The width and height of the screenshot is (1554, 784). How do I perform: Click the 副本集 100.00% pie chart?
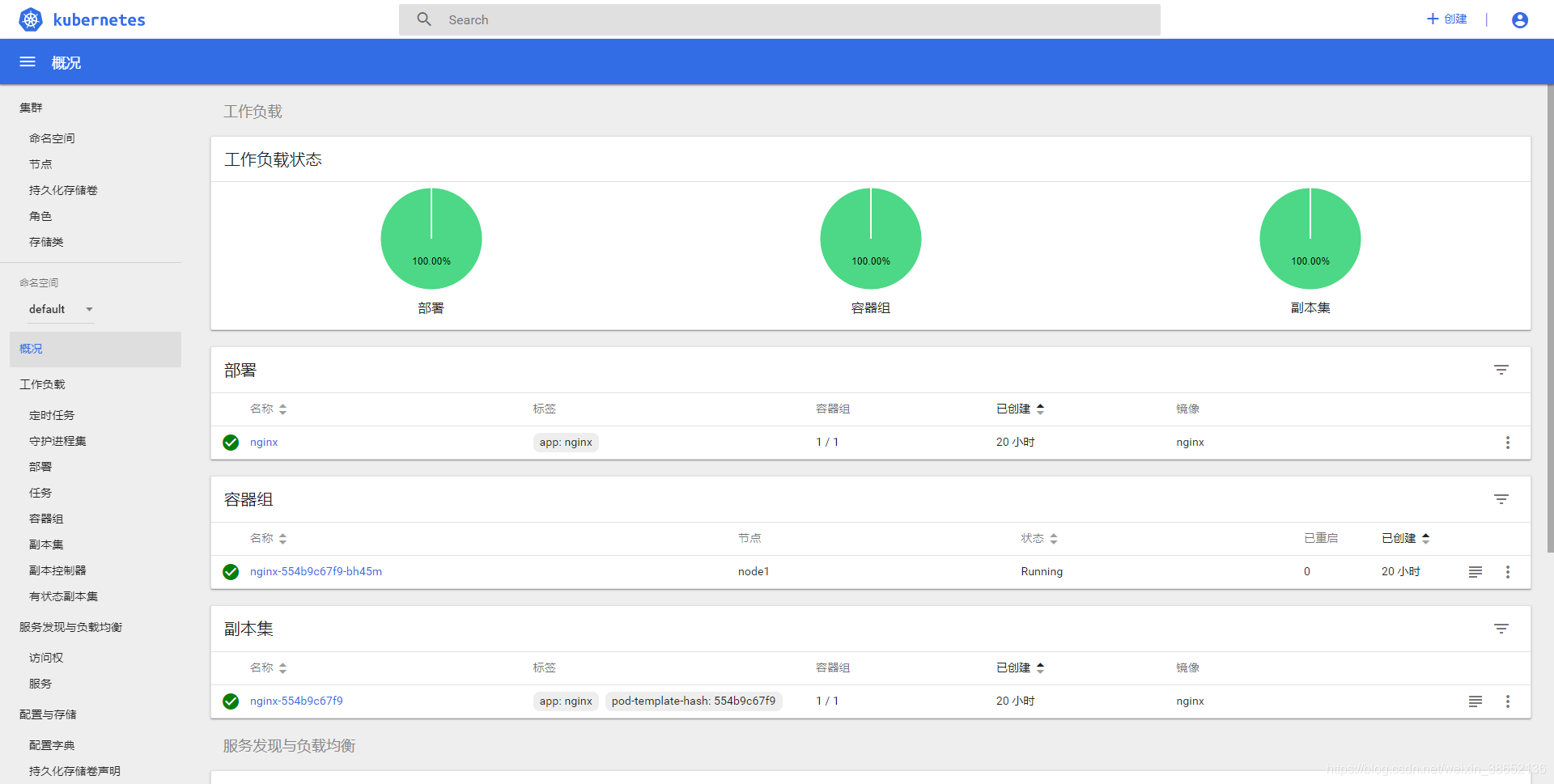(1310, 239)
